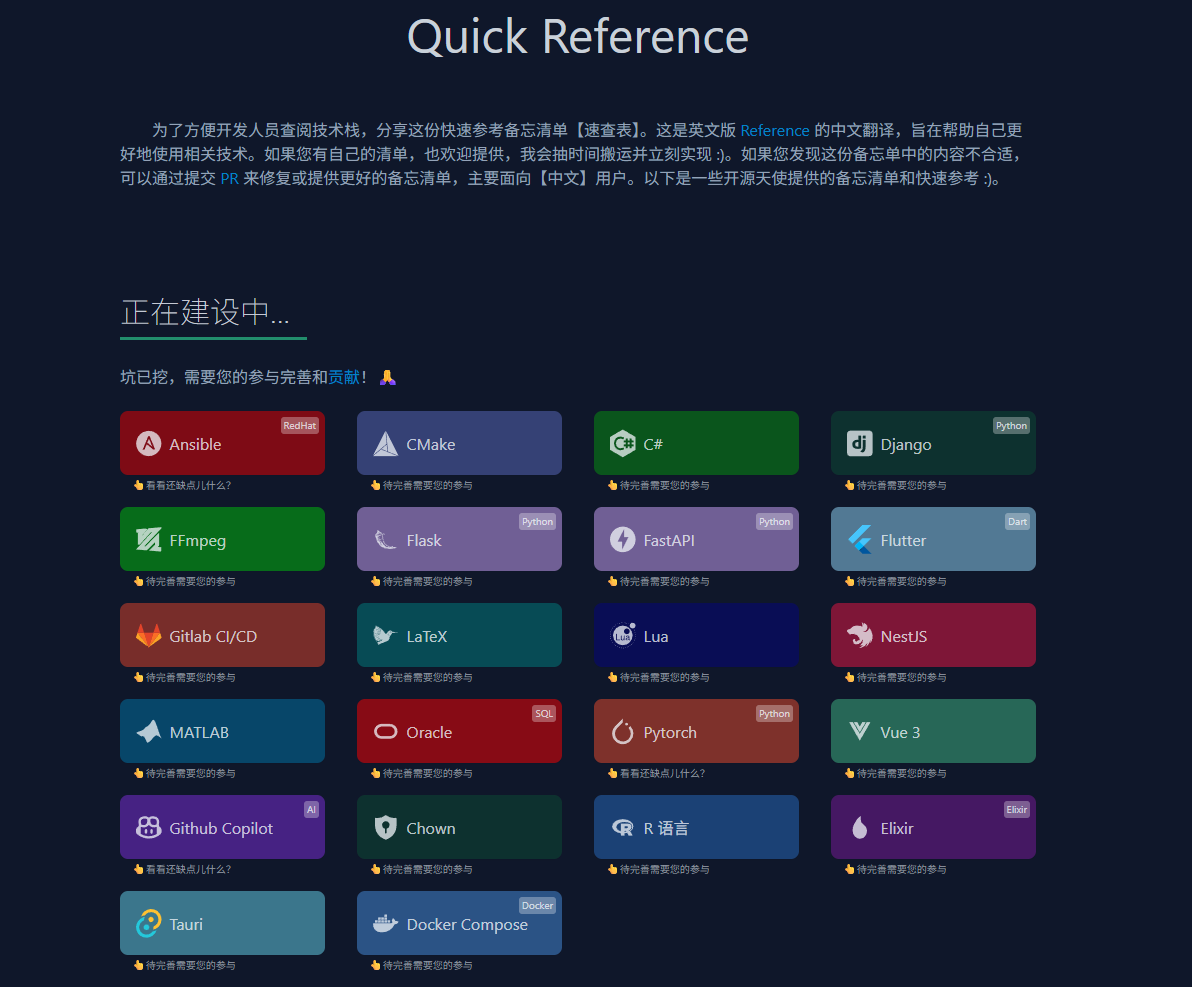Screen dimensions: 1192x987
Task: Click the Github Copilot logo icon
Action: 148,827
